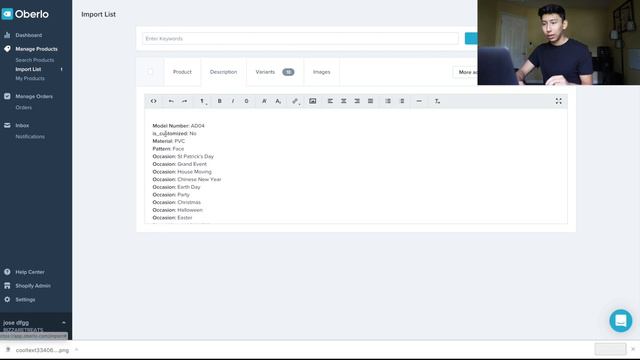Click the Enter Keywords search field

300,38
